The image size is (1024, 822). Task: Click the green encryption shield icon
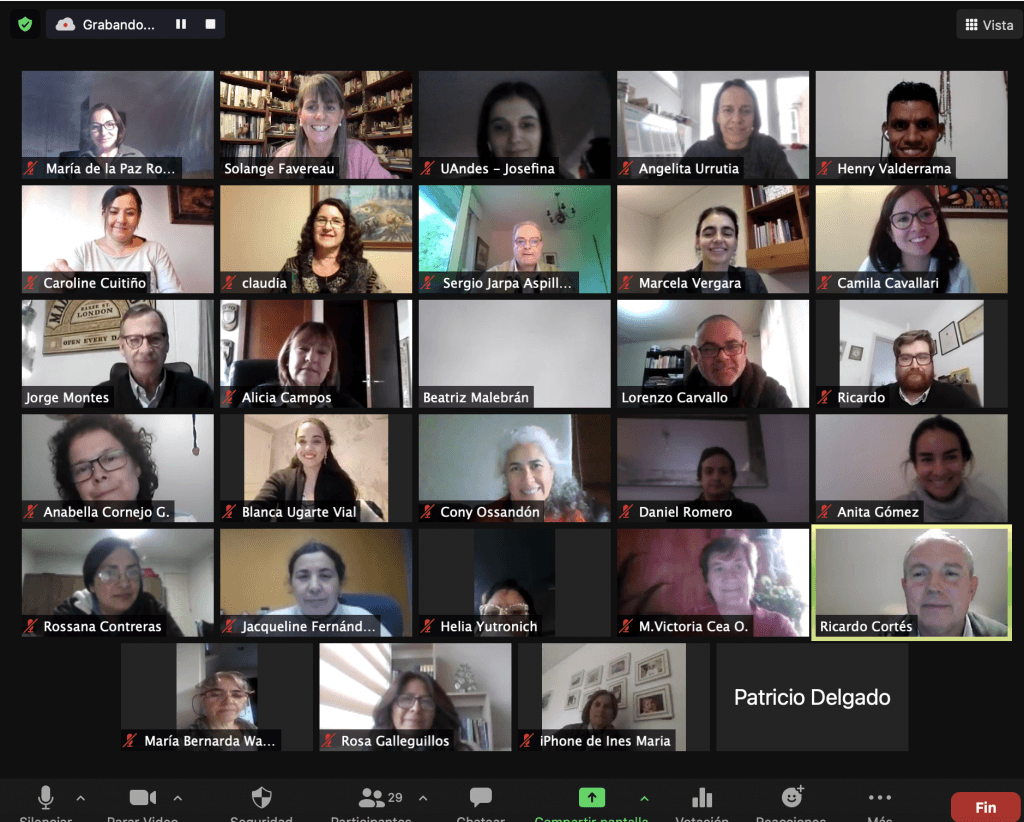[25, 24]
